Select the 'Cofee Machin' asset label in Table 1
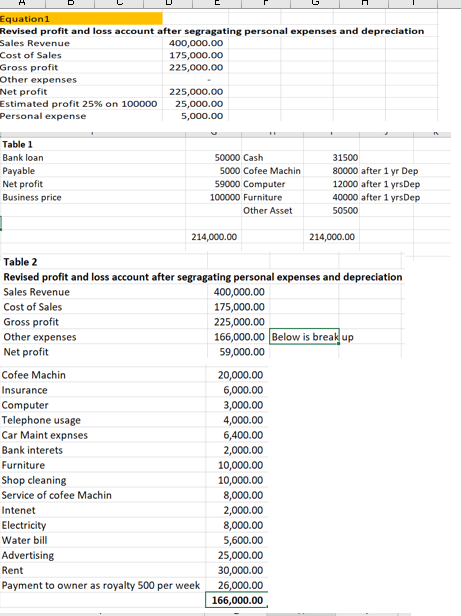The height and width of the screenshot is (616, 461). tap(272, 171)
